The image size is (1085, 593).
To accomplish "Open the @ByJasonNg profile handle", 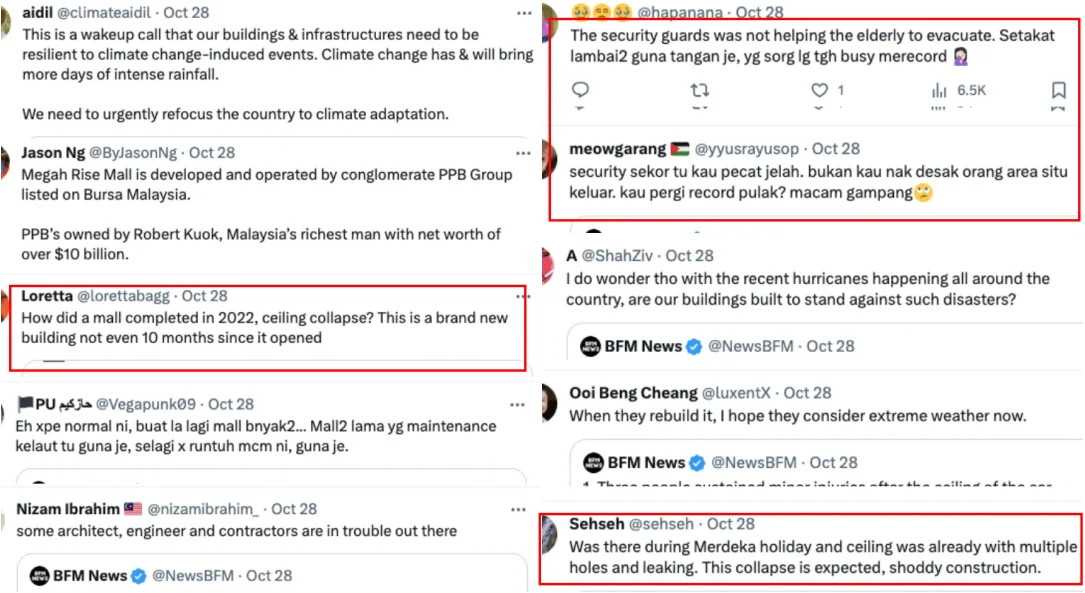I will tap(135, 153).
